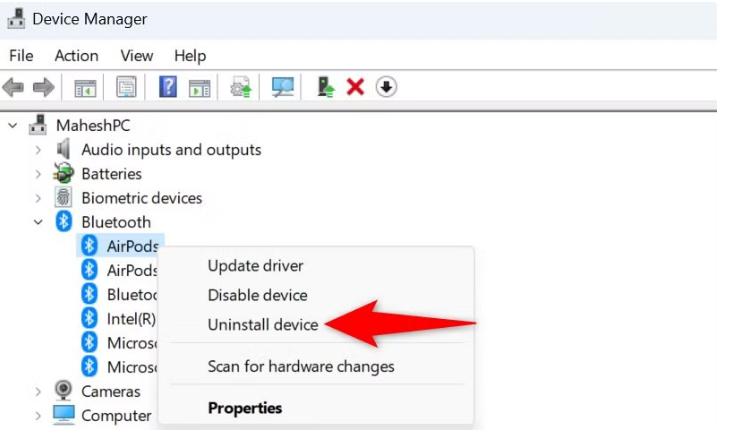Expand the Cameras chevron
Screen dimensions: 735x448
click(x=38, y=391)
